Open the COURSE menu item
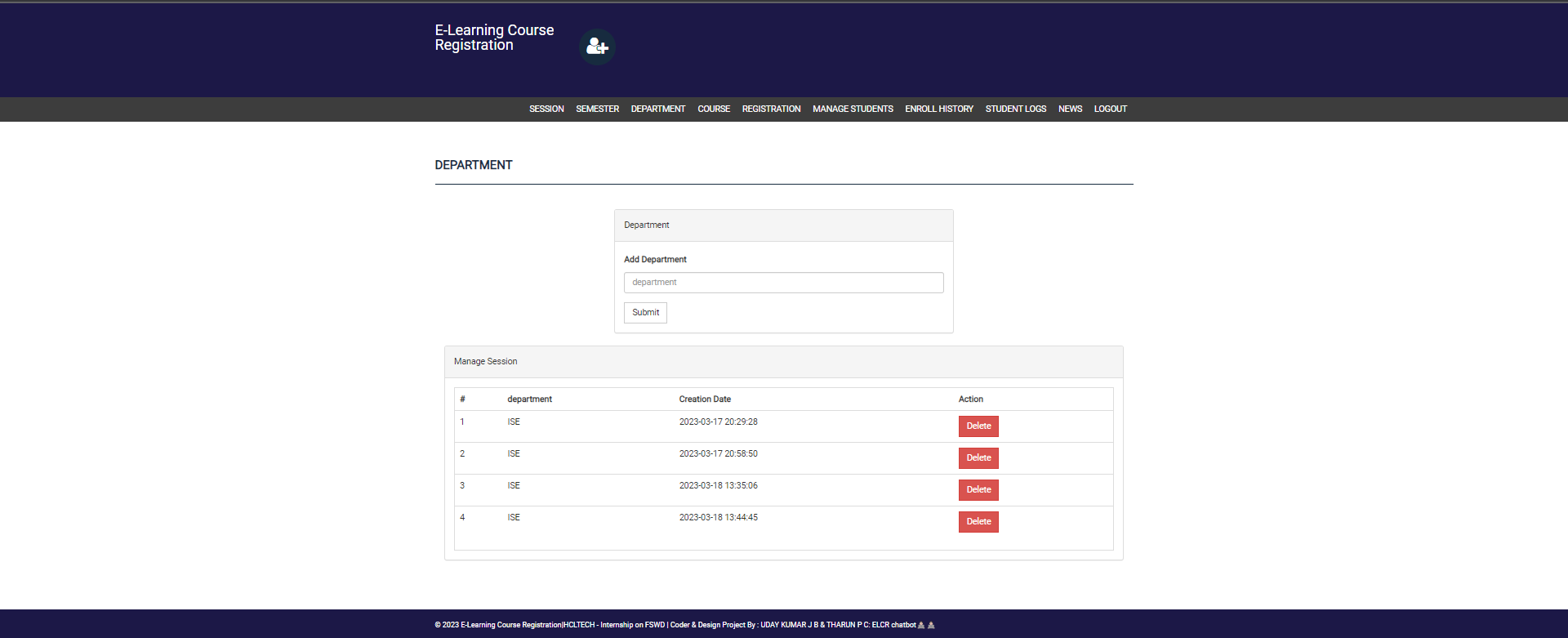 click(714, 109)
